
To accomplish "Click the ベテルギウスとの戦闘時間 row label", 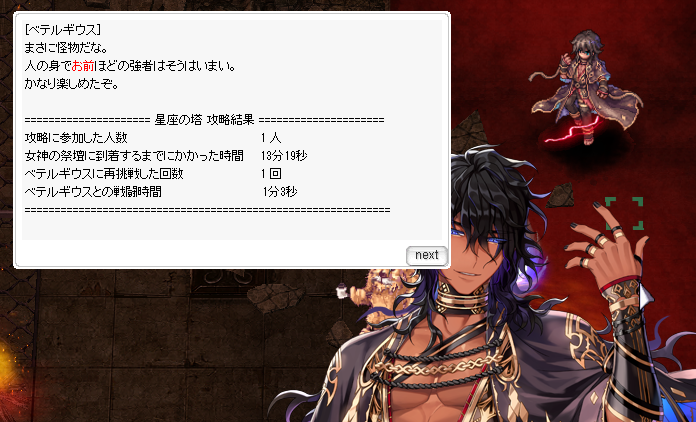I will click(x=93, y=192).
